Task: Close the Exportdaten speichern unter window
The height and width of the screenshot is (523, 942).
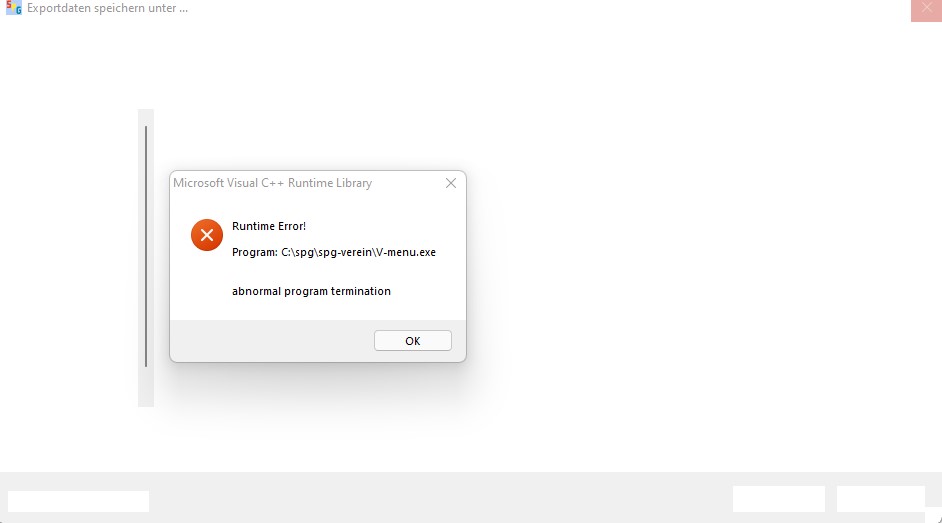Action: coord(926,9)
